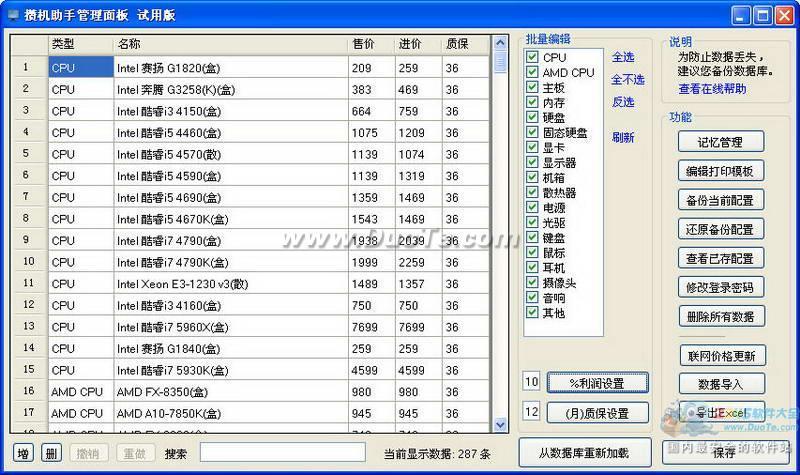Click the table scrollbar down arrow
The width and height of the screenshot is (800, 475).
coord(500,424)
